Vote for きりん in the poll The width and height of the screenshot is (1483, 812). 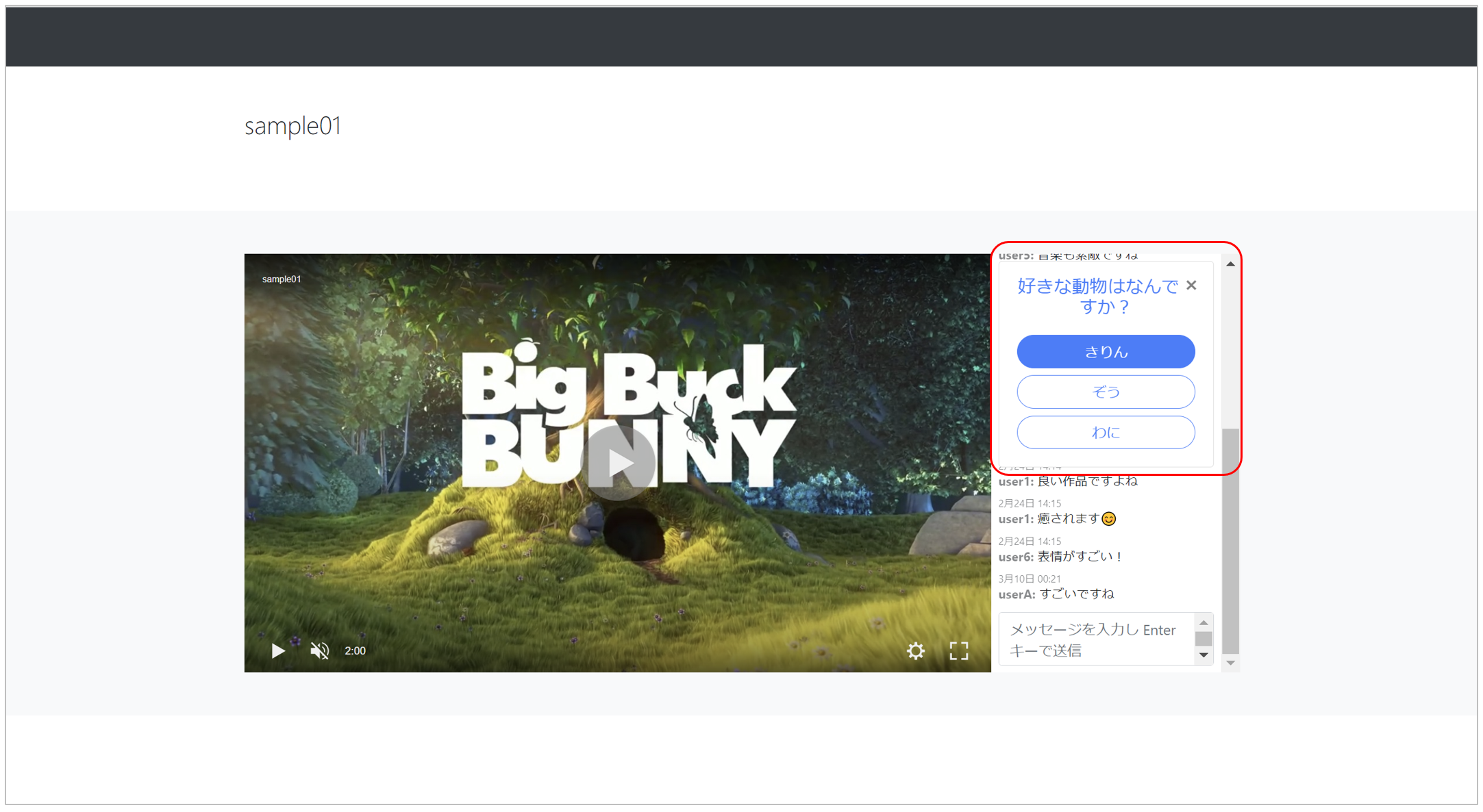coord(1106,352)
